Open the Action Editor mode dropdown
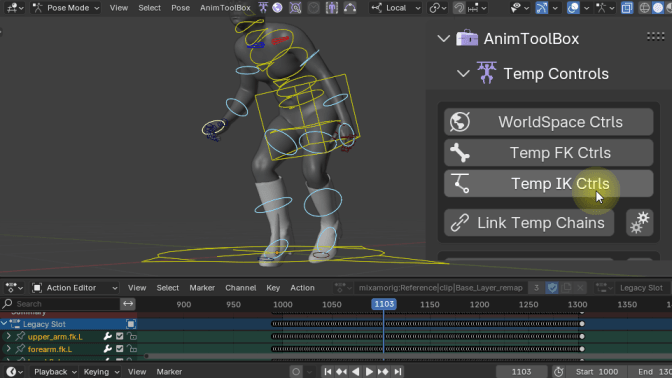The height and width of the screenshot is (378, 672). point(75,288)
